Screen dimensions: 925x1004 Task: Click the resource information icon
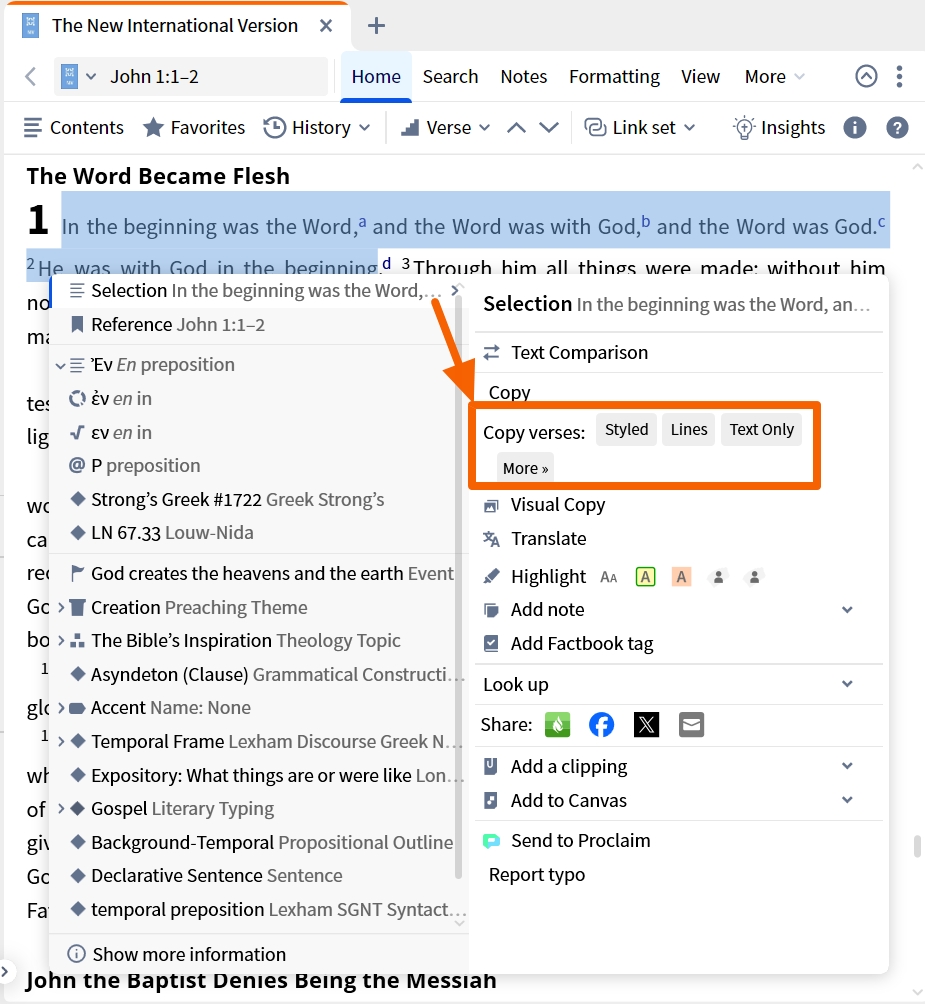(855, 127)
